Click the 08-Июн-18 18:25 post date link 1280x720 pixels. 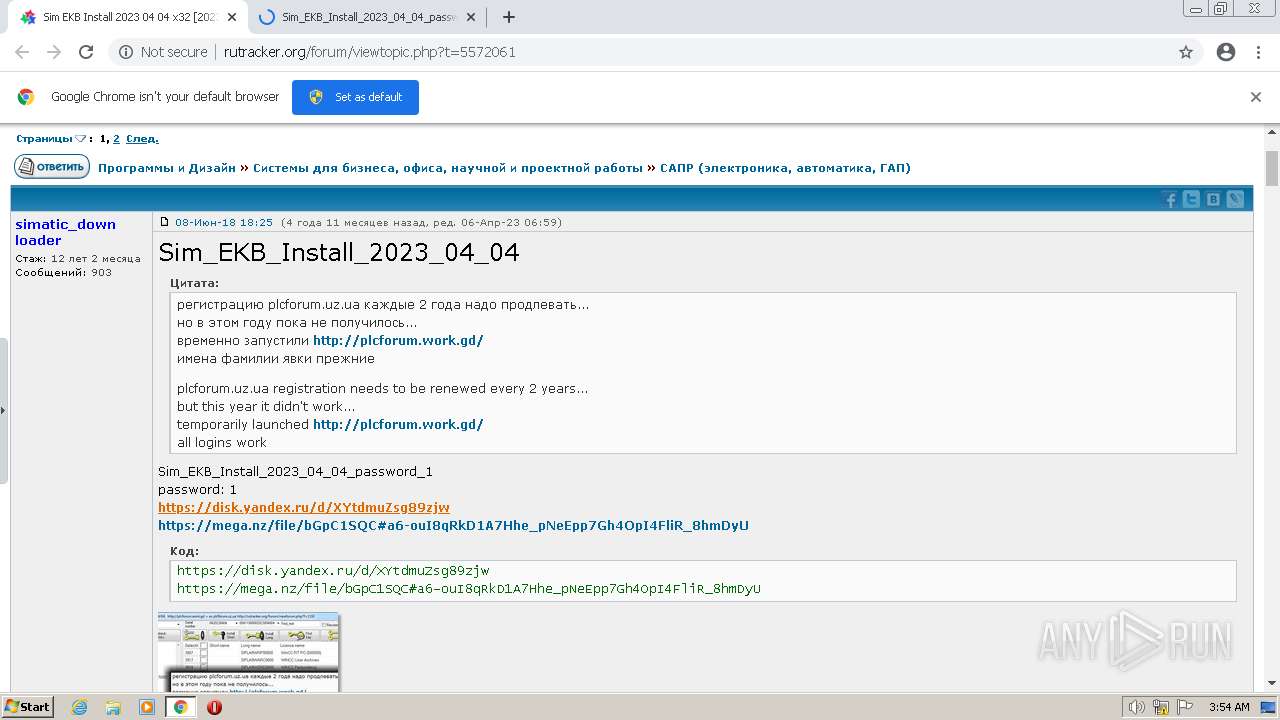(224, 222)
